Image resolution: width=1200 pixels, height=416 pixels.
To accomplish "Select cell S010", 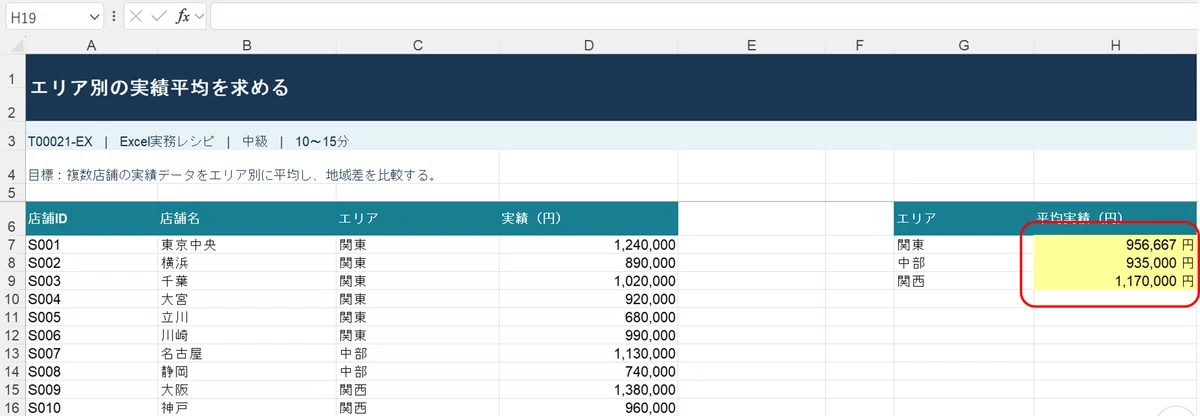I will click(x=91, y=408).
